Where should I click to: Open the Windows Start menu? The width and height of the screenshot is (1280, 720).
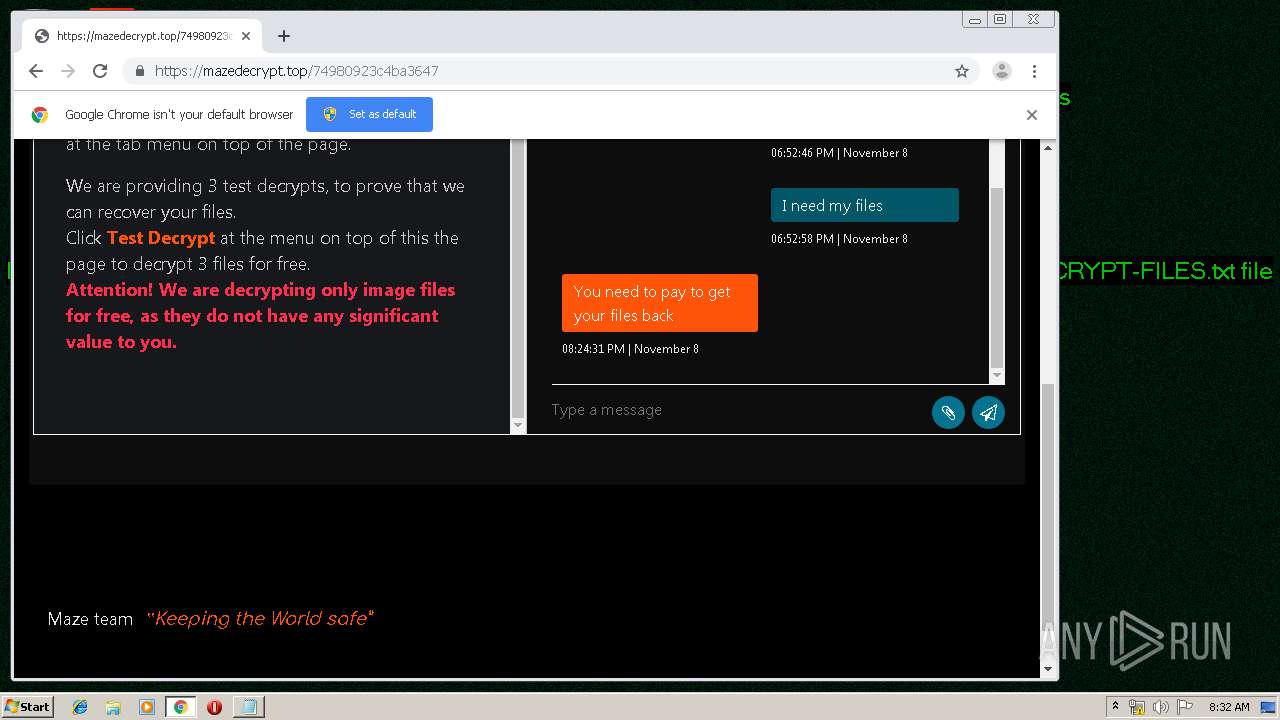28,706
